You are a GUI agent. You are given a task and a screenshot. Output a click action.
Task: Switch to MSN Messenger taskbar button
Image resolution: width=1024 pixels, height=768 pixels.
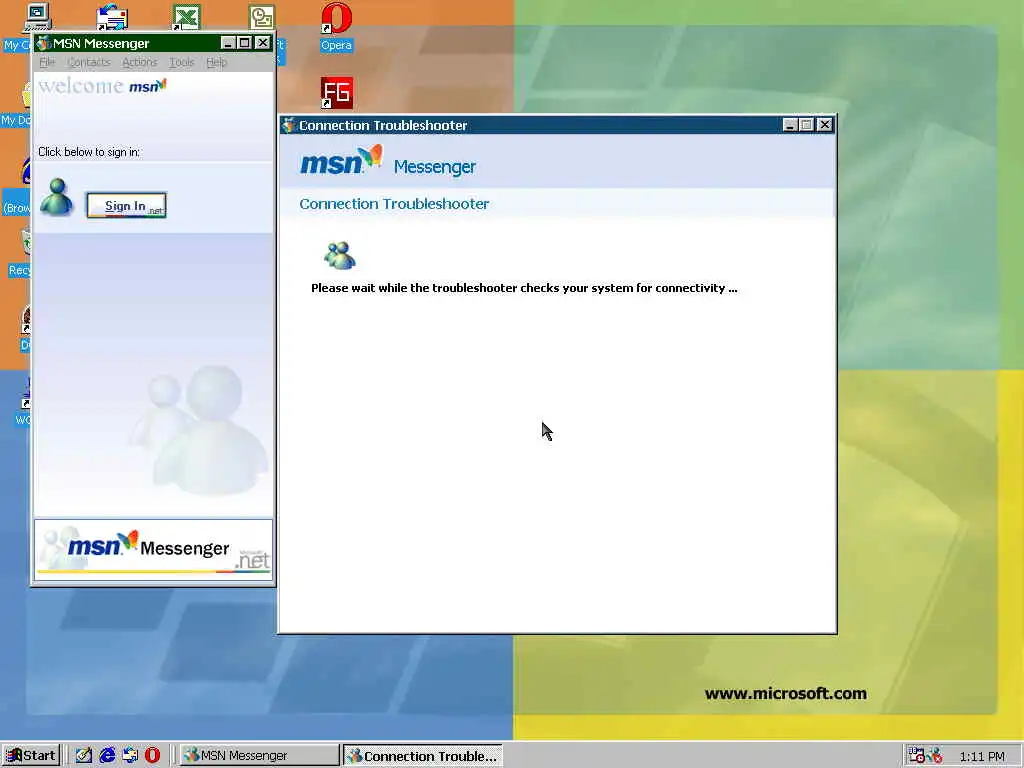[259, 756]
